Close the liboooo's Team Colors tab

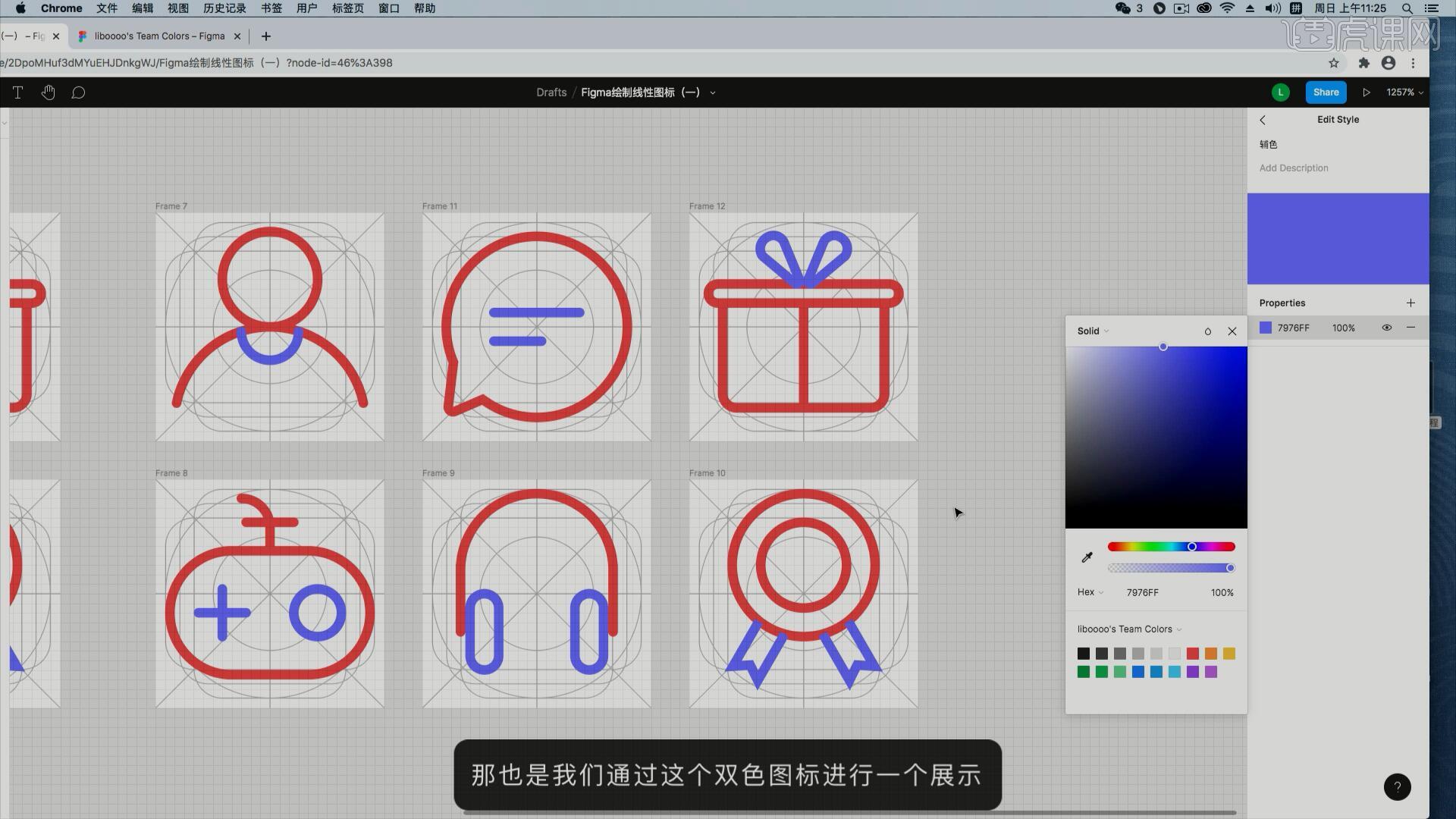point(237,36)
